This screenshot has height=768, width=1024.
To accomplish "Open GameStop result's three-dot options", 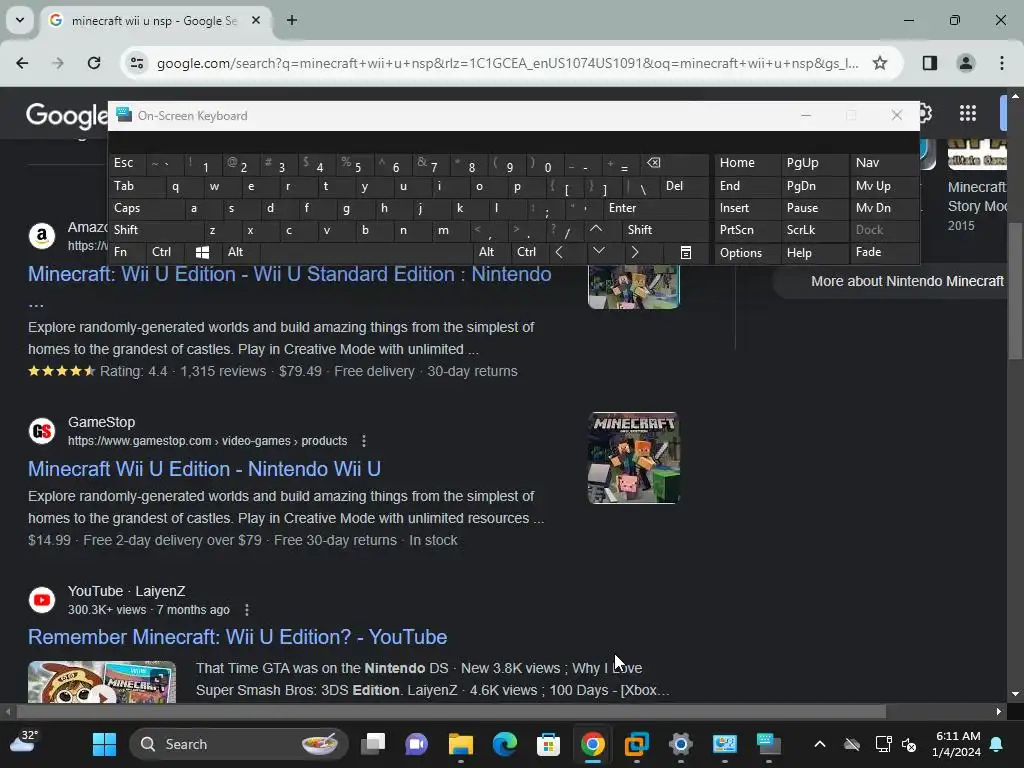I will click(364, 441).
